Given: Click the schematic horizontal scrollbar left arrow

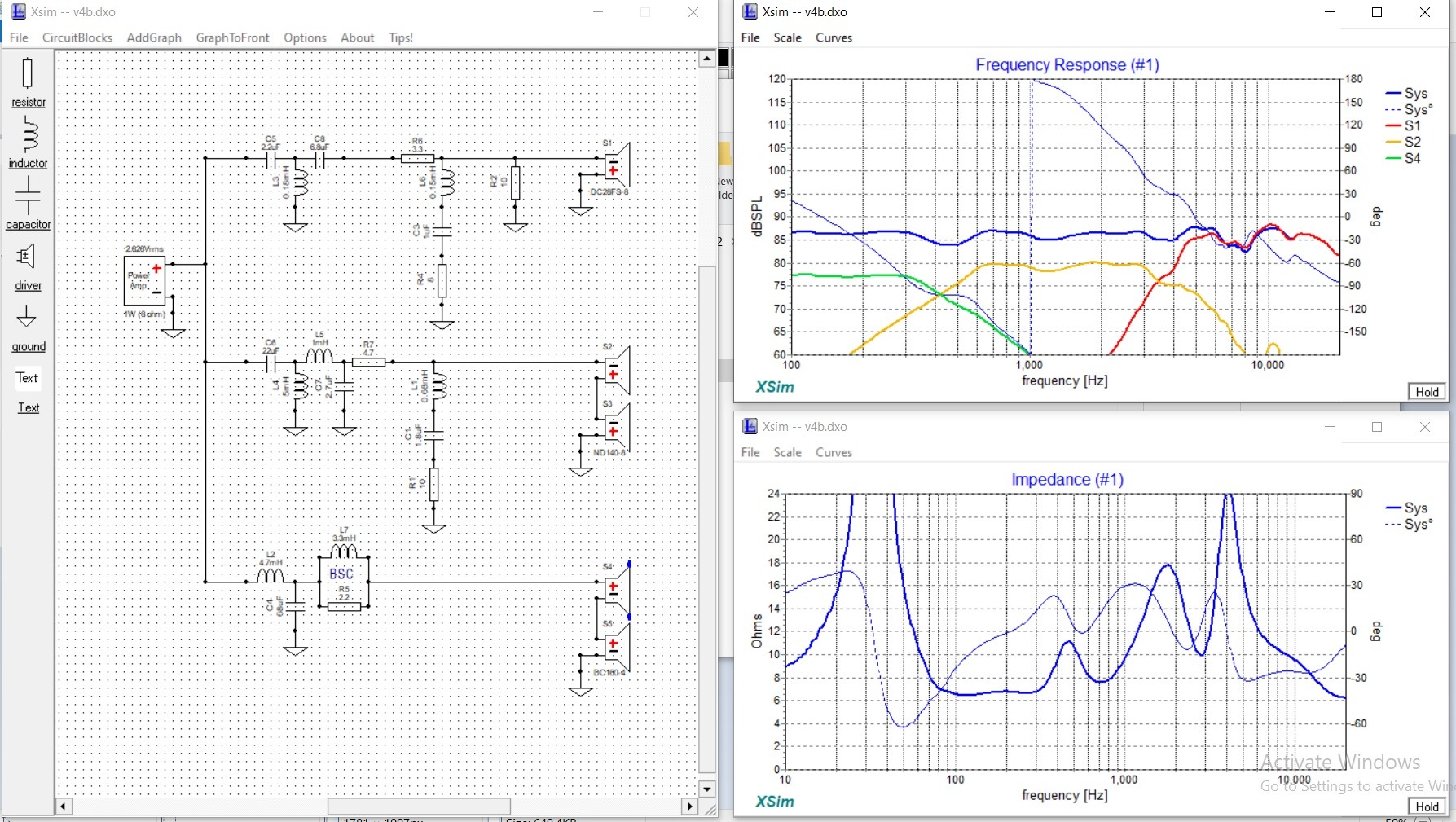Looking at the screenshot, I should [64, 807].
